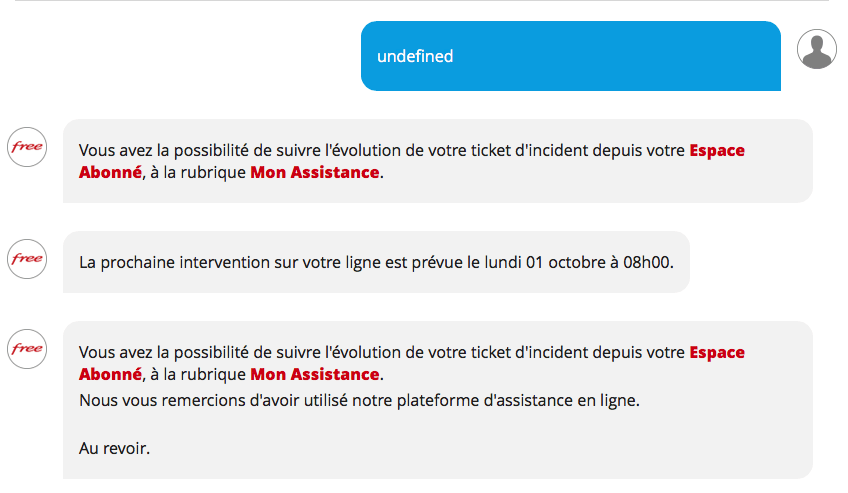Click the Free logo beside the first reply
Viewport: 848px width, 493px height.
pos(27,147)
